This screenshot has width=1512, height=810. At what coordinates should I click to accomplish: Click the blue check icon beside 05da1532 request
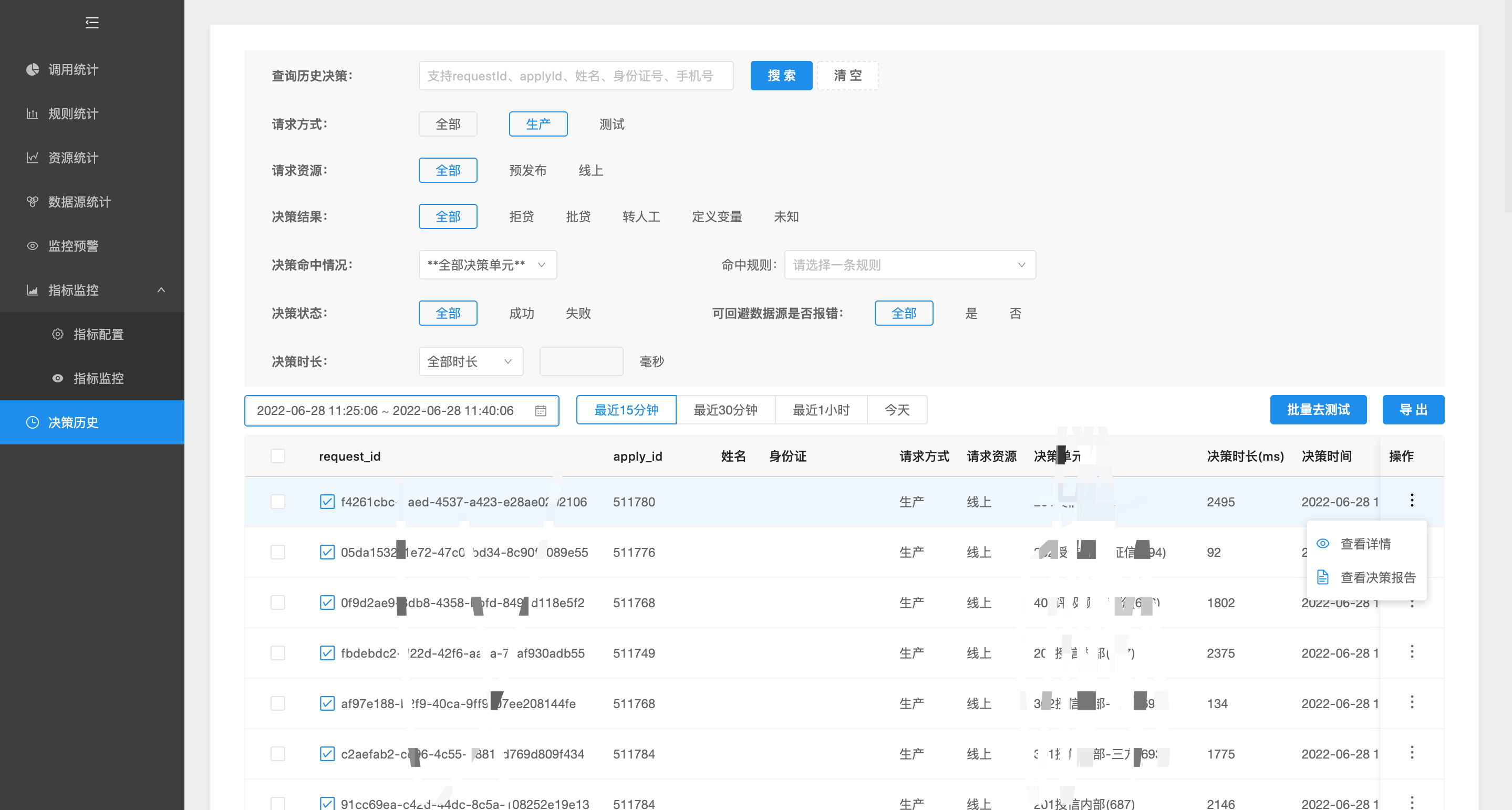coord(327,552)
